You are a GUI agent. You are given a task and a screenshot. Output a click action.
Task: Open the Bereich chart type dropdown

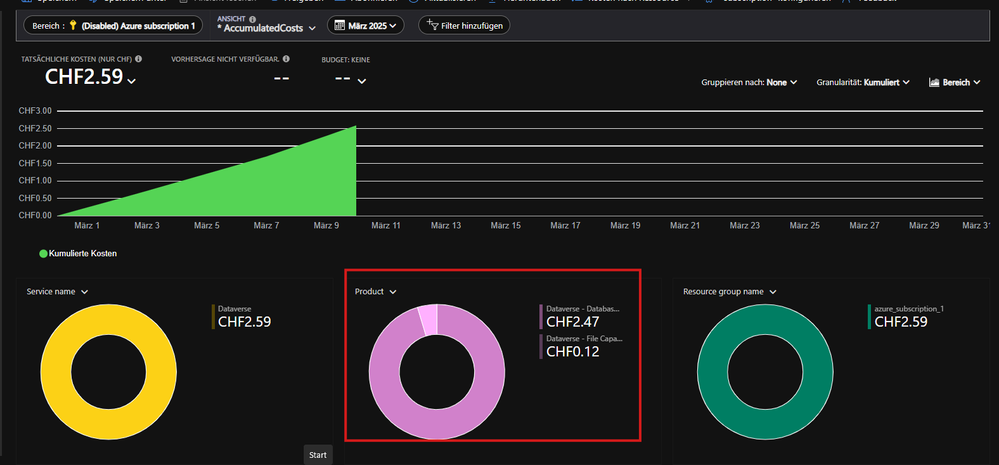tap(954, 83)
